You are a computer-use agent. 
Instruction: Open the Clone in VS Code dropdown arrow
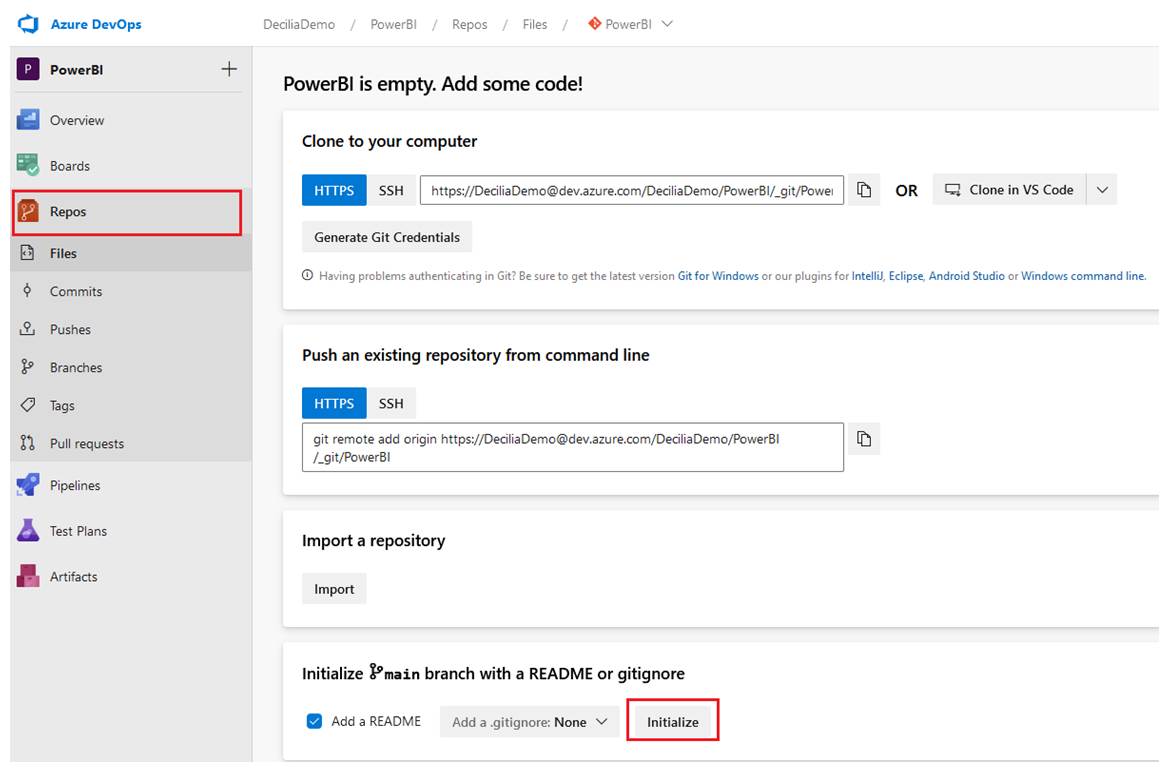click(x=1102, y=190)
